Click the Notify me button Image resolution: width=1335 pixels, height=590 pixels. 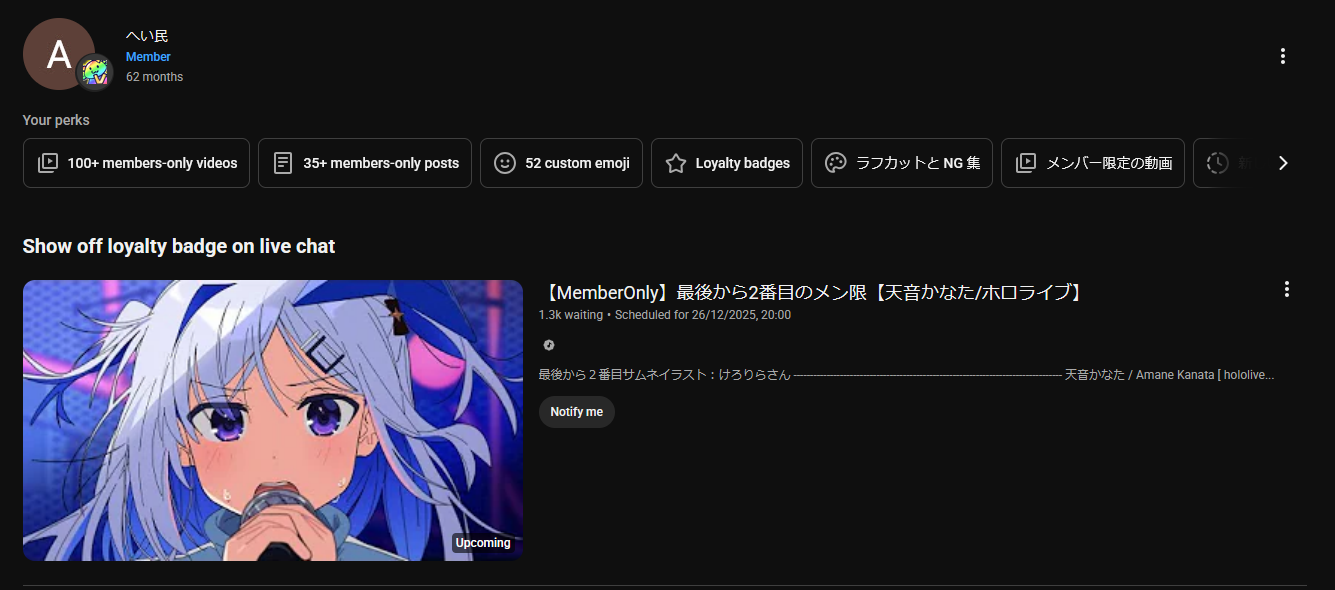(577, 412)
